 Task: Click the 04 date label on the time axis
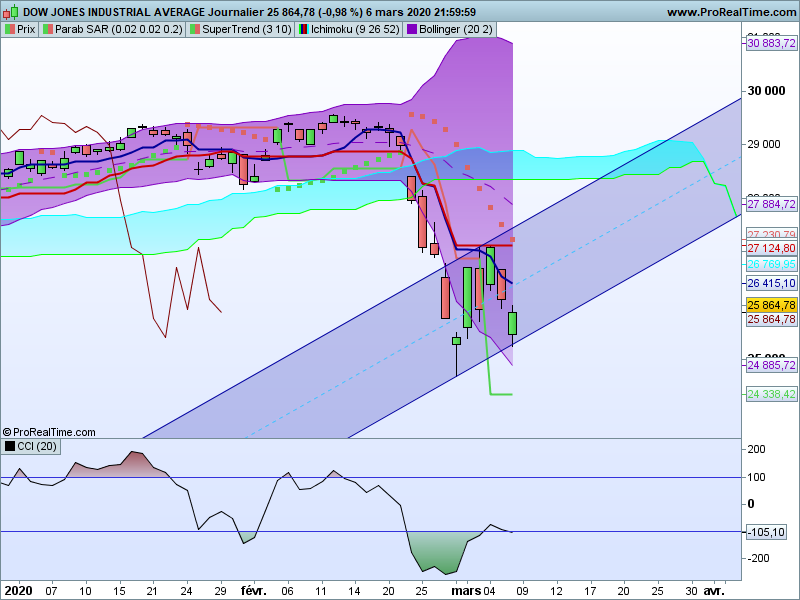(489, 591)
